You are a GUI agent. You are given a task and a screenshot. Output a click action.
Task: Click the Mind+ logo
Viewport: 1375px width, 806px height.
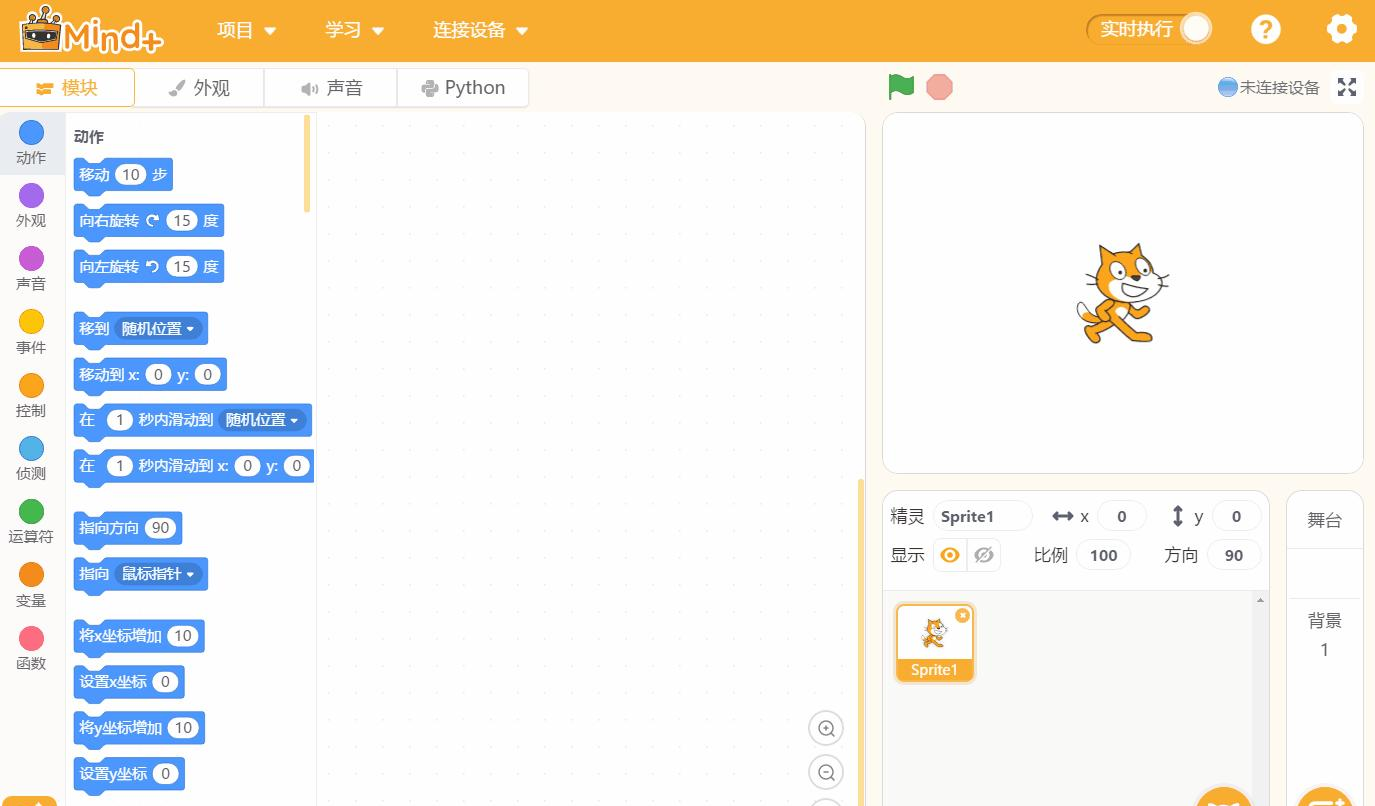tap(91, 30)
